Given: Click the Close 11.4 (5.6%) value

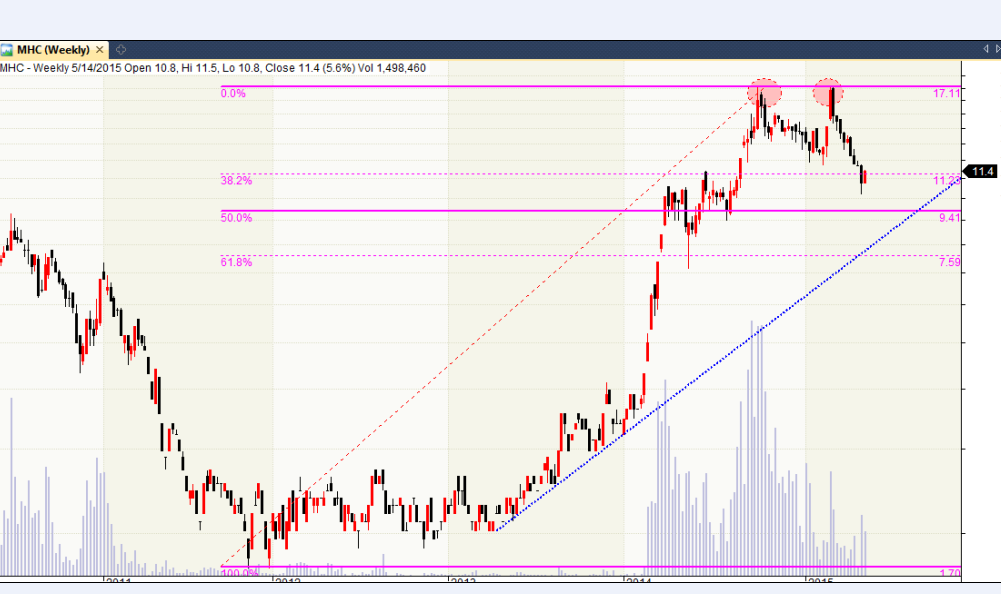Looking at the screenshot, I should [310, 68].
